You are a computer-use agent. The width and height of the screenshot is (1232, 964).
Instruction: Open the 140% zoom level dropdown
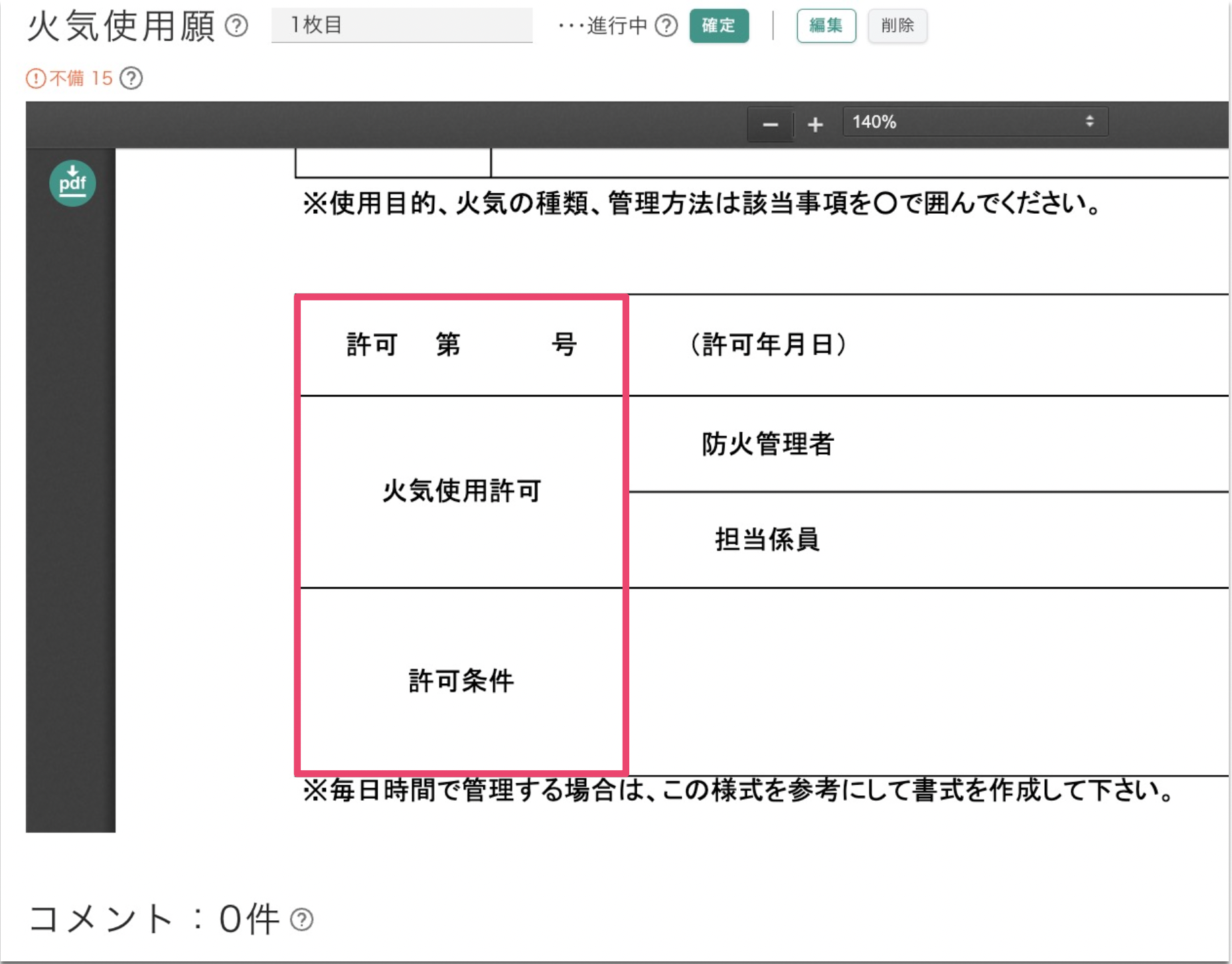coord(974,122)
